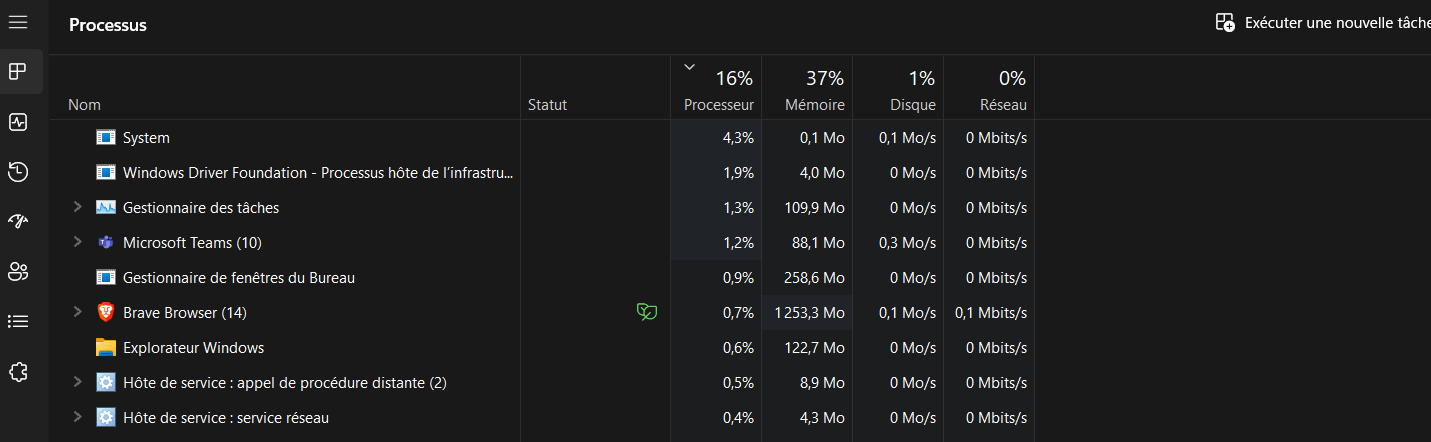
Task: Select the Processes icon in sidebar
Action: (x=18, y=72)
